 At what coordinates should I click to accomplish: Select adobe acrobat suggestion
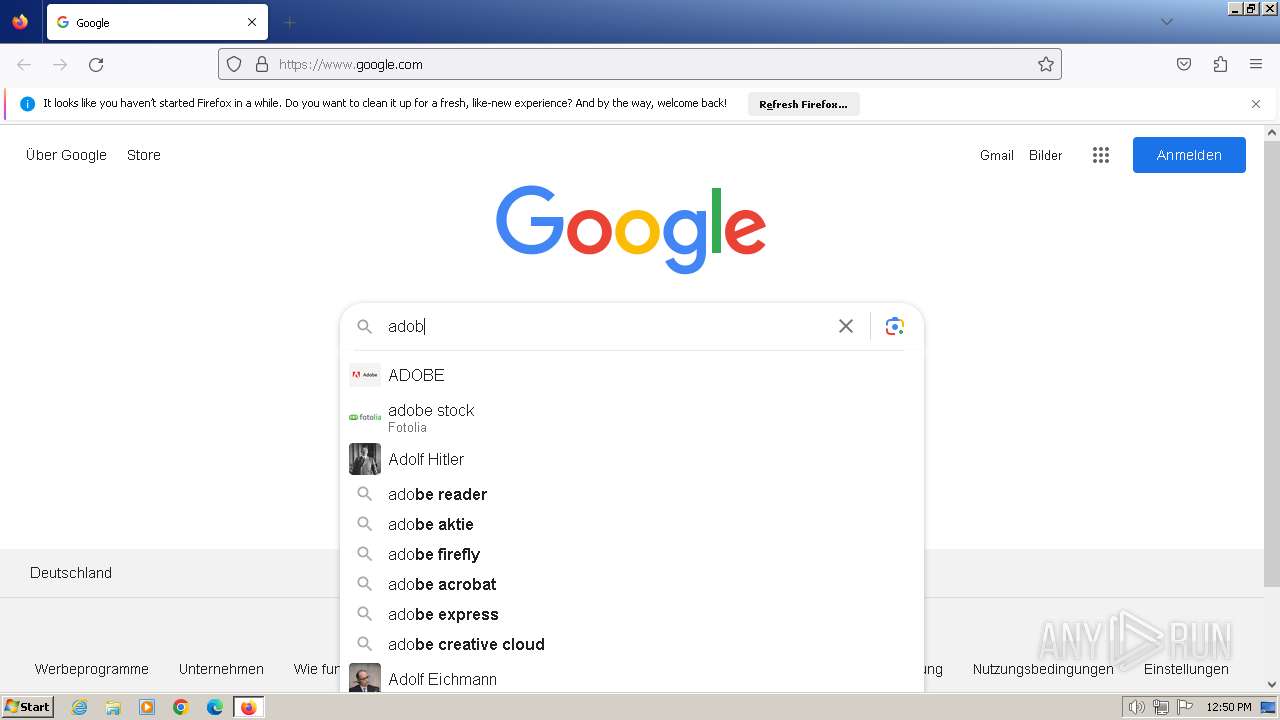(x=632, y=584)
